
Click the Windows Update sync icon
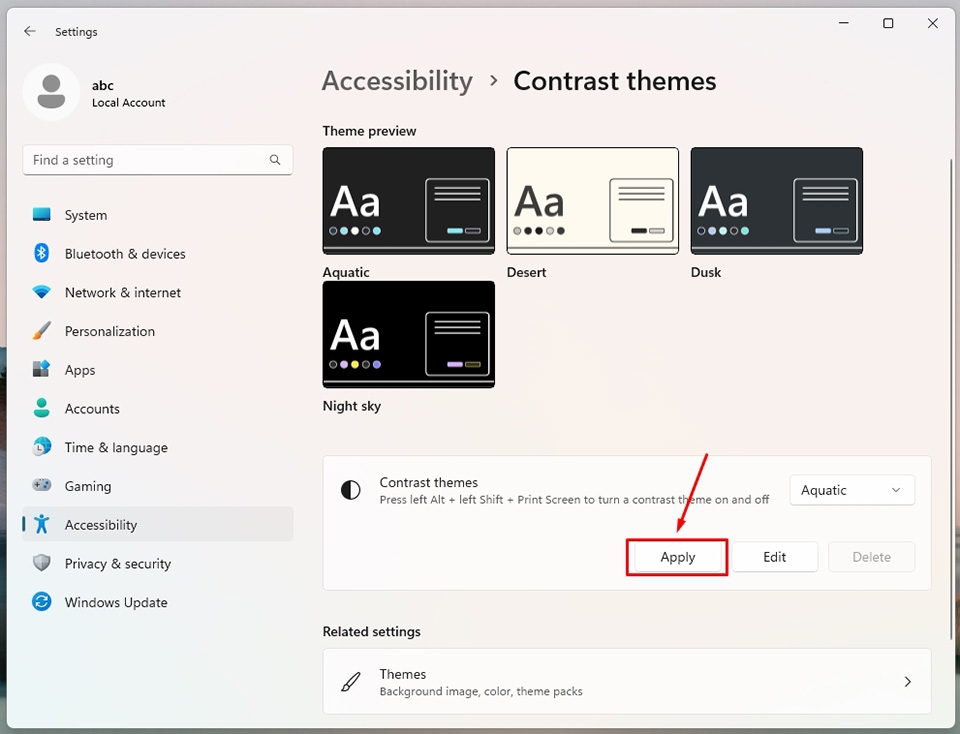pos(42,601)
